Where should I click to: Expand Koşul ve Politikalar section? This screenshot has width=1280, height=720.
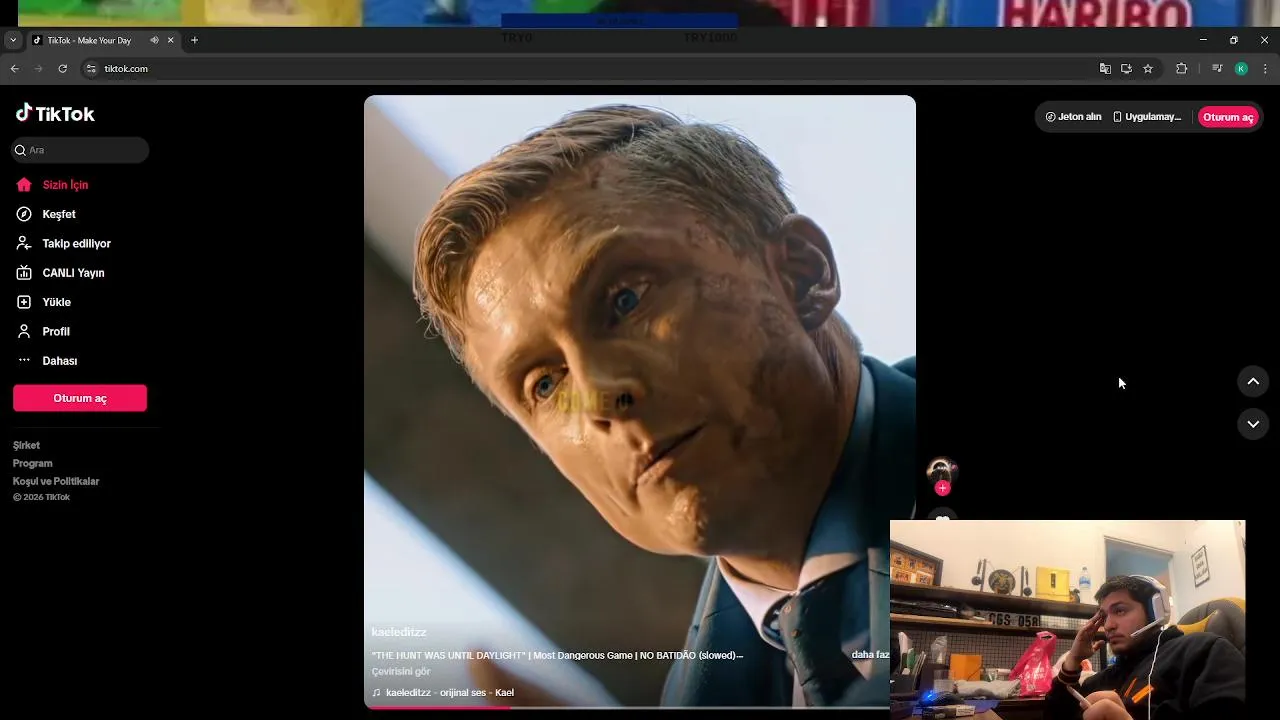[56, 481]
